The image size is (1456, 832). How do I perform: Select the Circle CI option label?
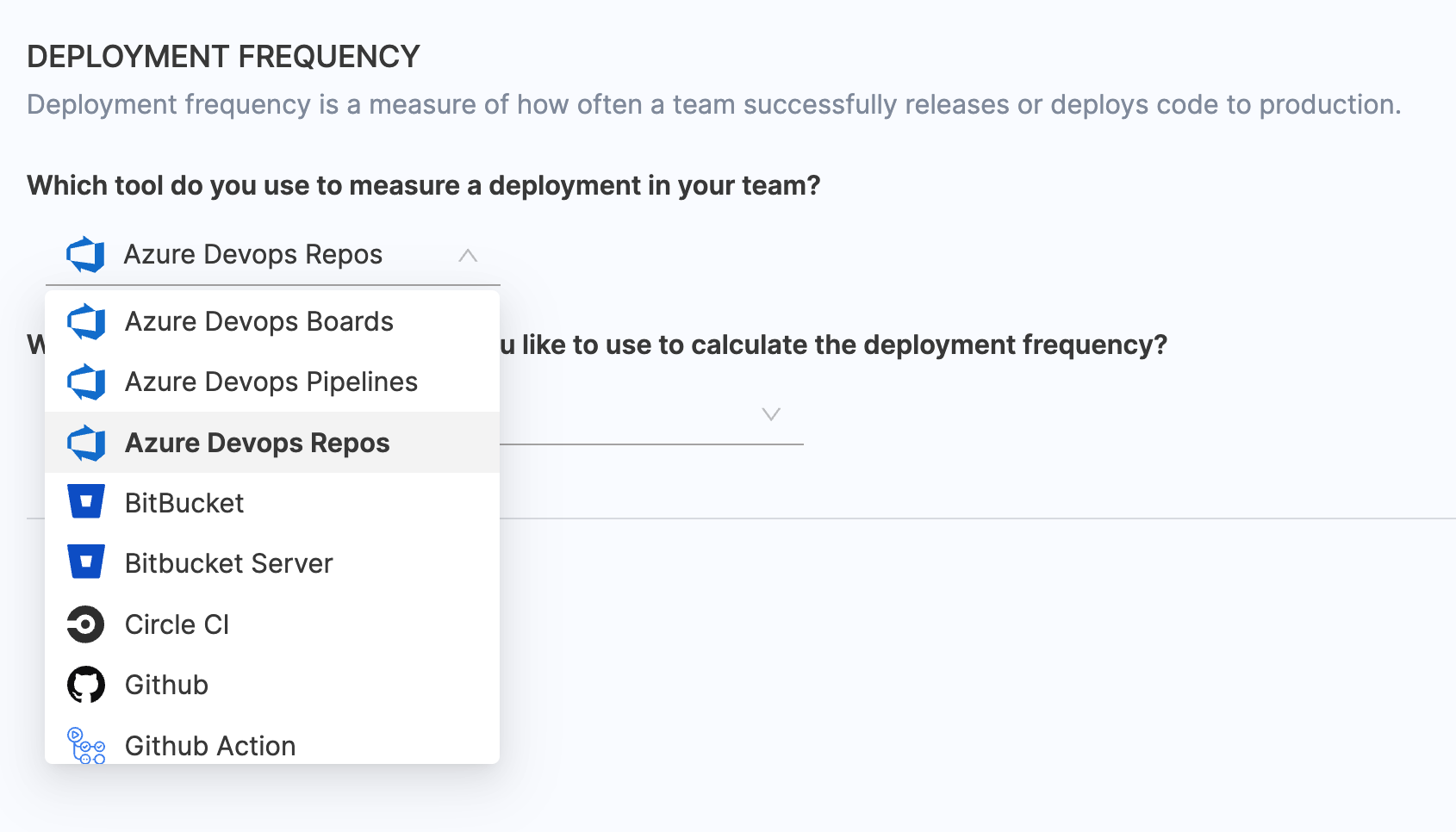[177, 624]
